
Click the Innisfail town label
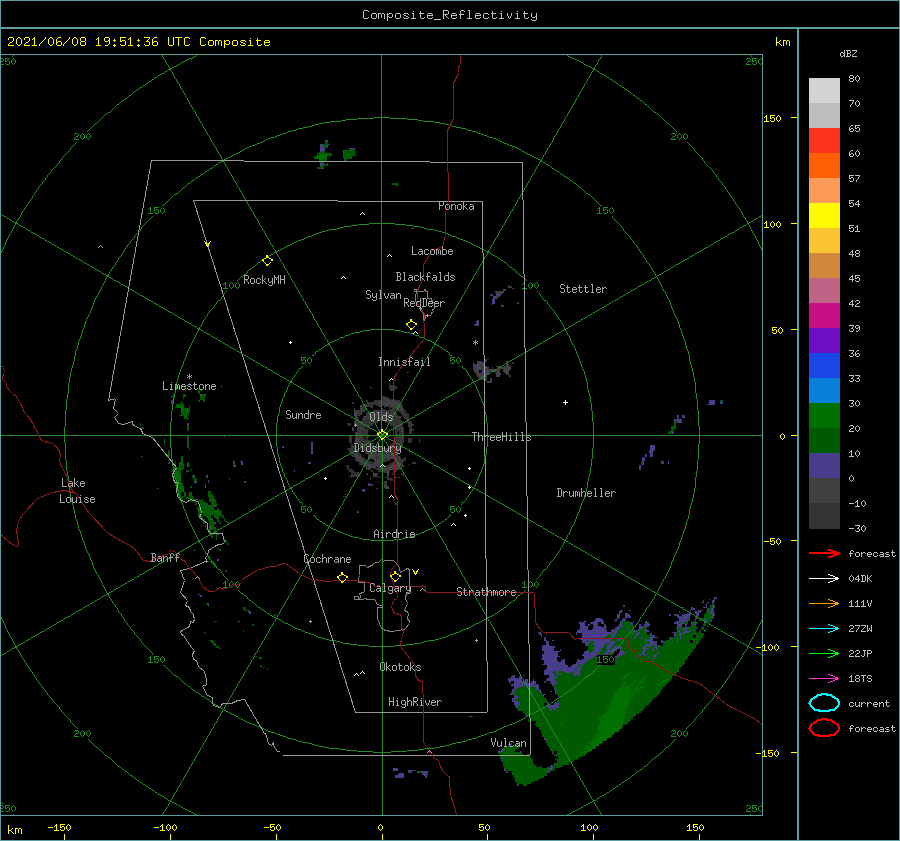point(404,362)
